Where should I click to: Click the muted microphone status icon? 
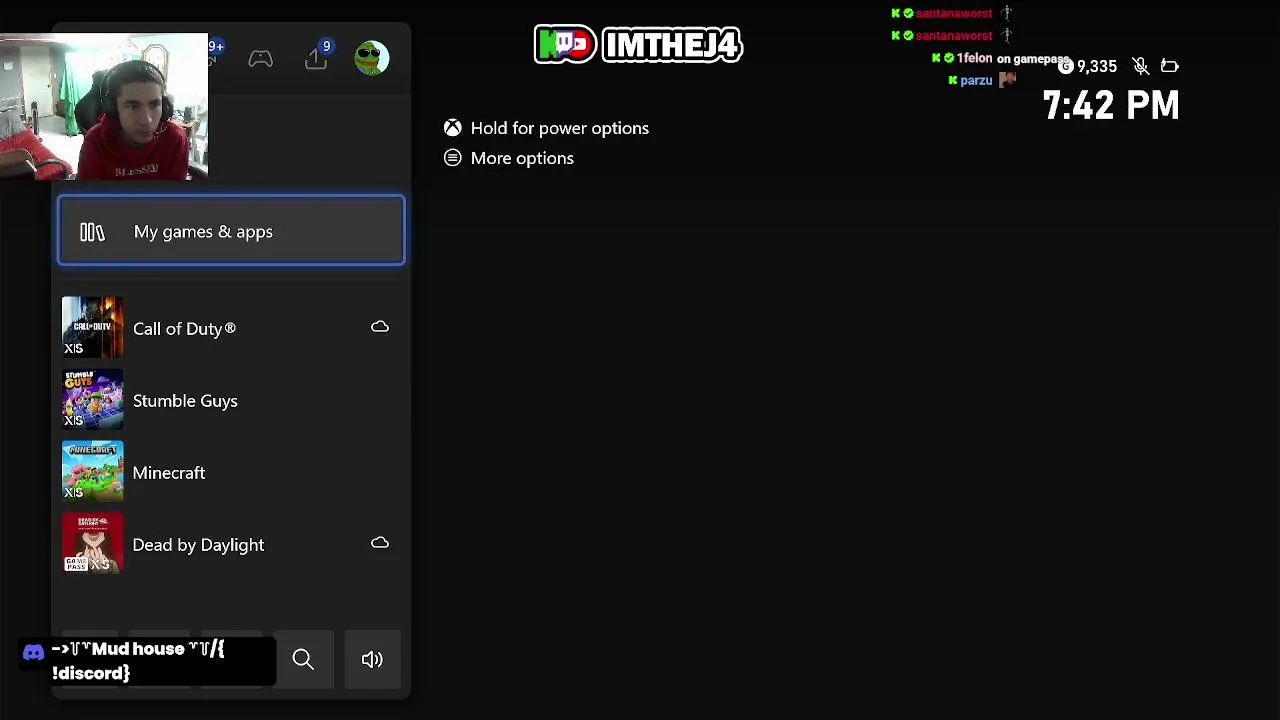tap(1140, 66)
